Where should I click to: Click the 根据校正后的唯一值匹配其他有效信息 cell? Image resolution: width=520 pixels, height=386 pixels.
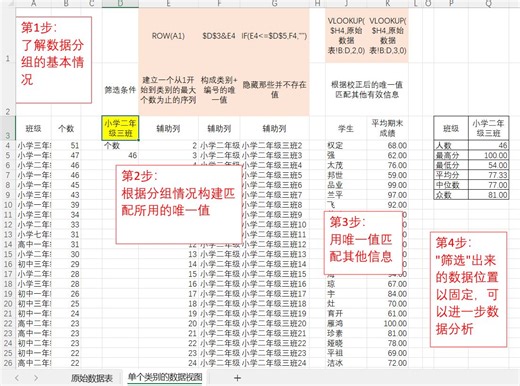(367, 90)
